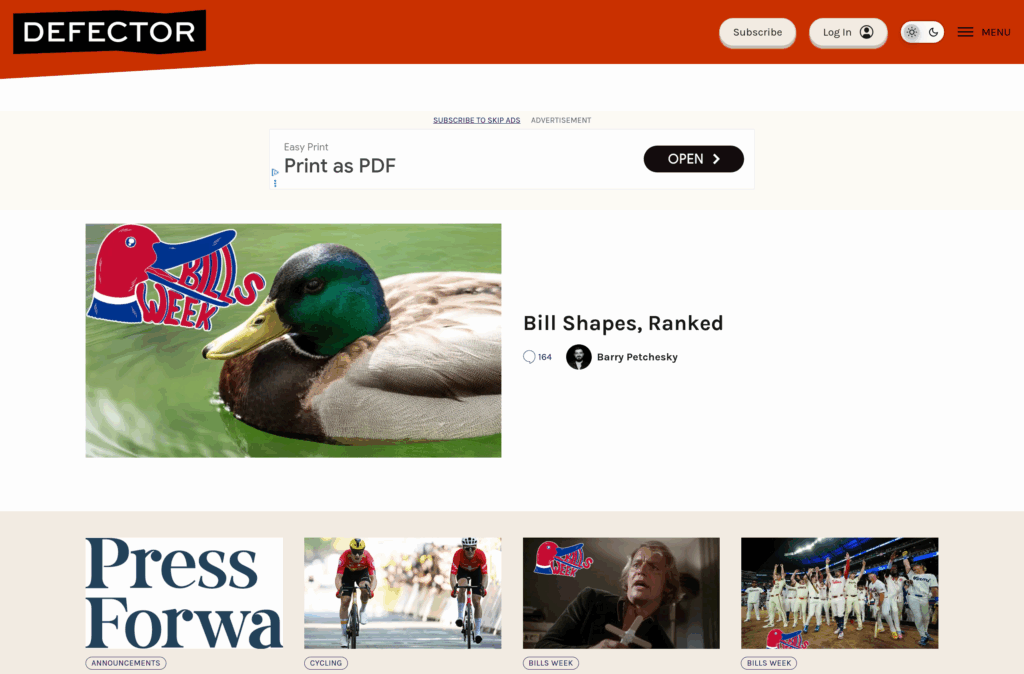Open the baseball team celebration thumbnail
Viewport: 1024px width, 674px height.
840,593
